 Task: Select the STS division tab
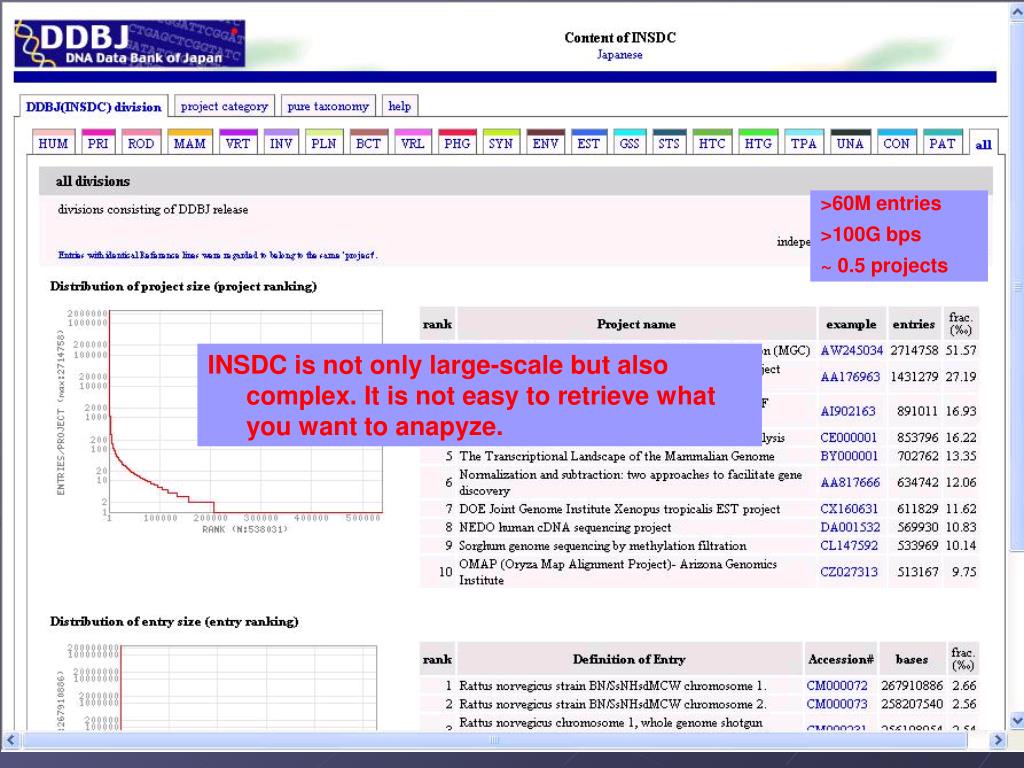pyautogui.click(x=669, y=142)
